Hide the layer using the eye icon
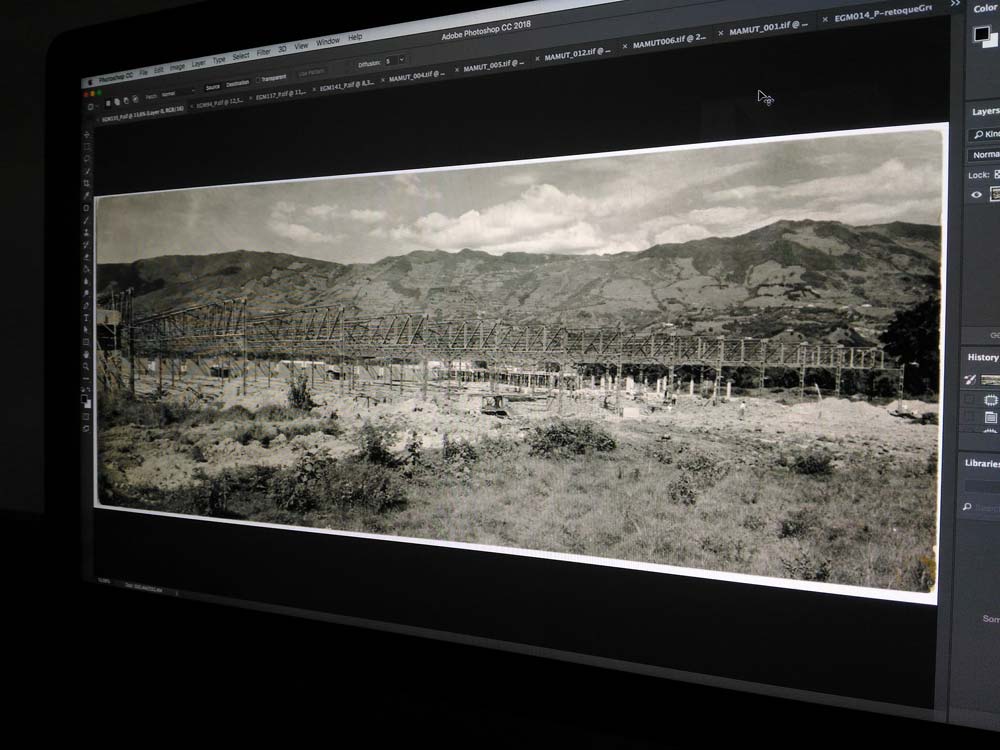Viewport: 1000px width, 750px height. [977, 195]
